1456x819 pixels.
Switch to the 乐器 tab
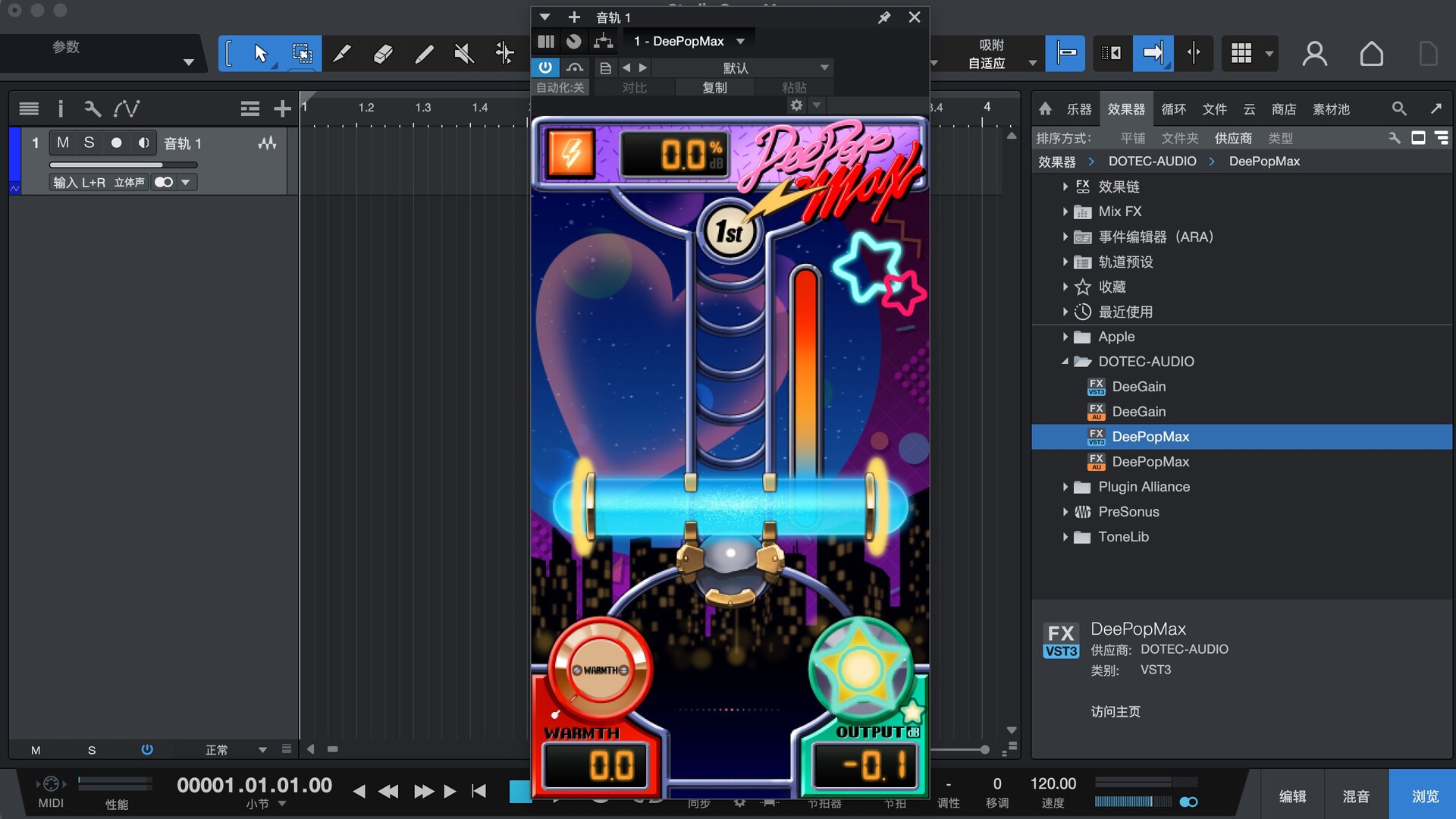[x=1079, y=109]
